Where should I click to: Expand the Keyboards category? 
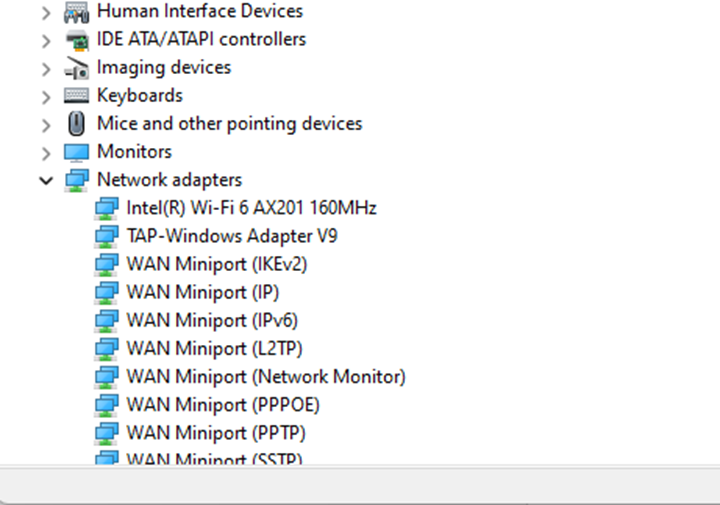(46, 97)
